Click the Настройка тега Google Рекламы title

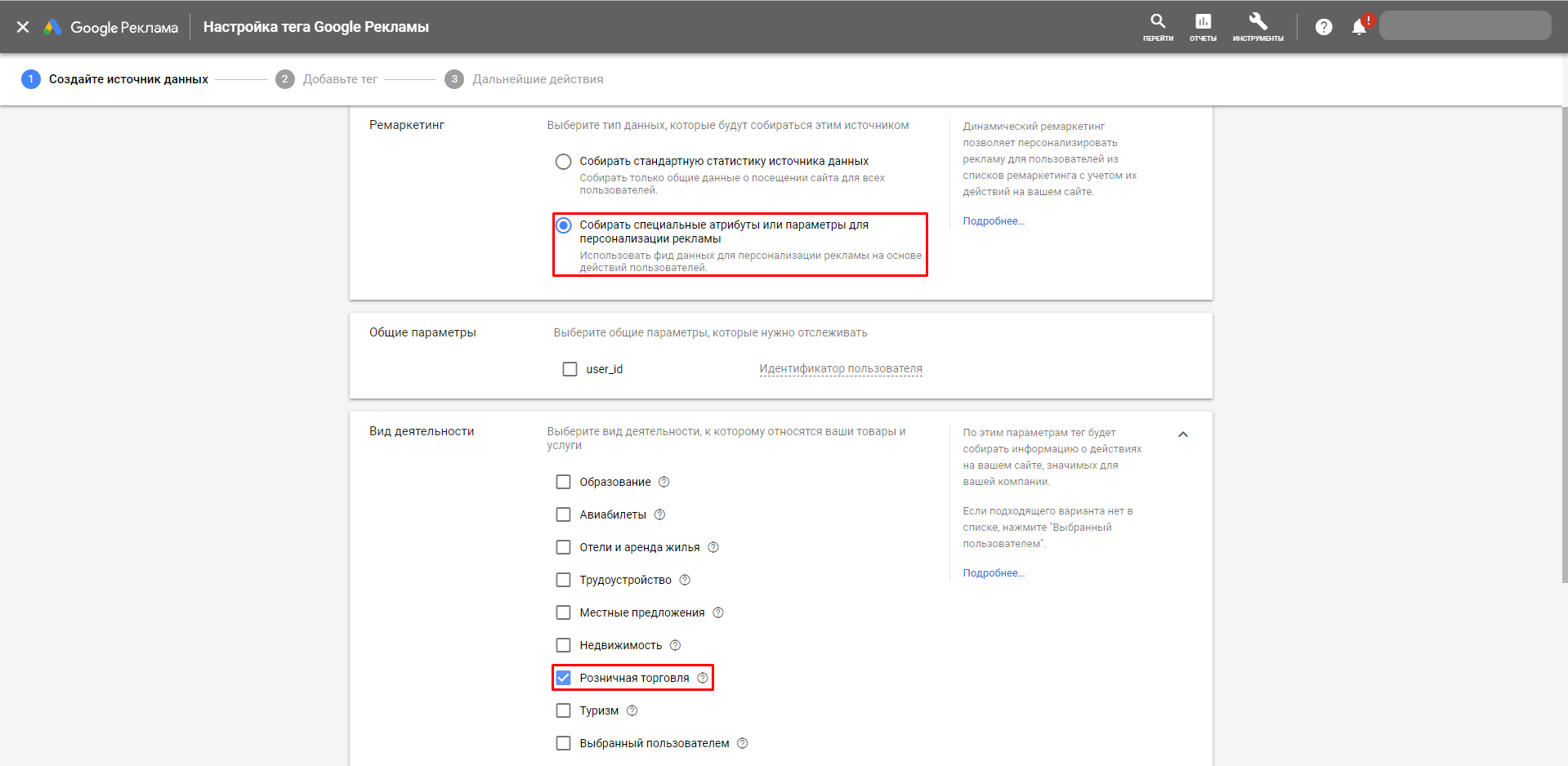coord(316,27)
